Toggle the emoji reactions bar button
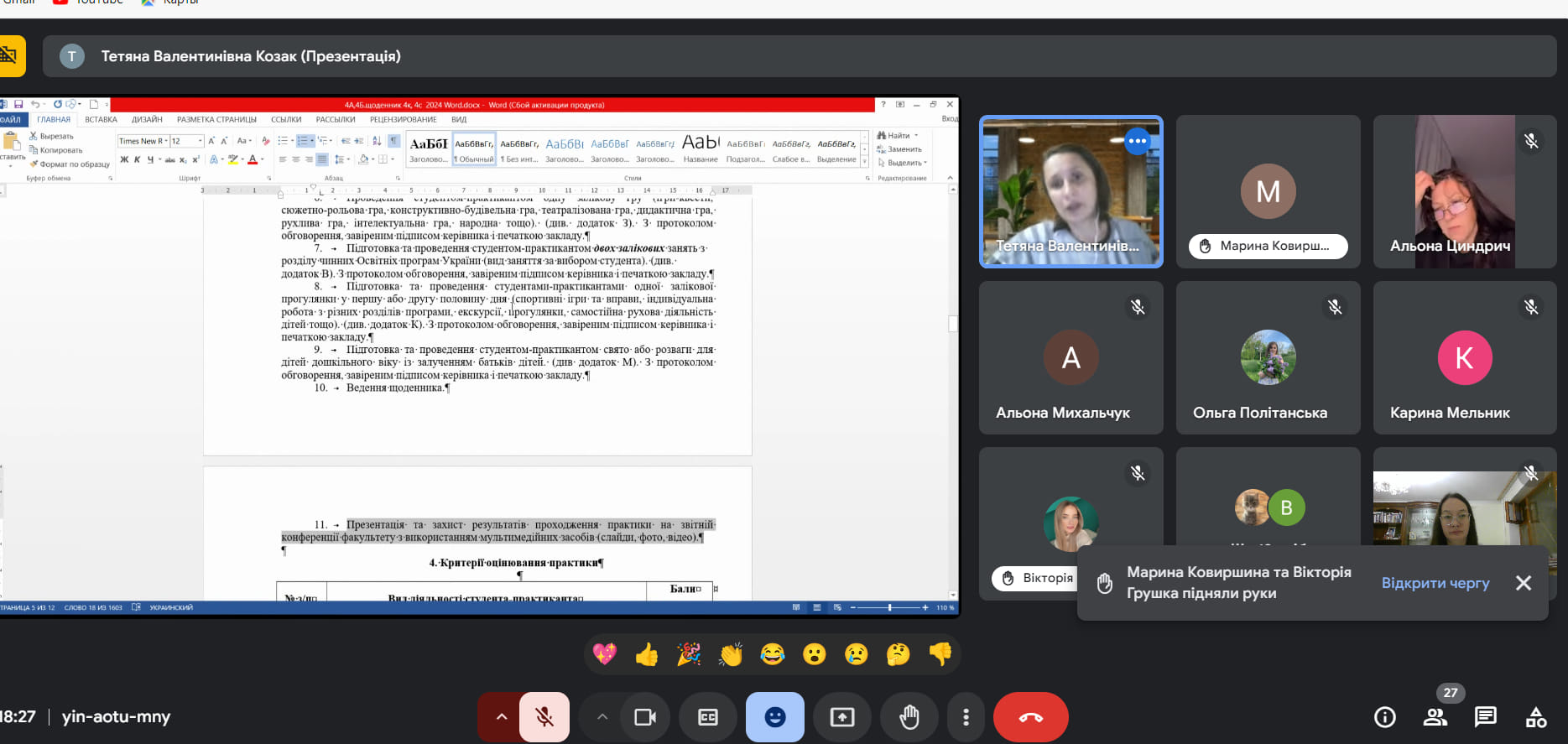Viewport: 1568px width, 744px height. 775,717
